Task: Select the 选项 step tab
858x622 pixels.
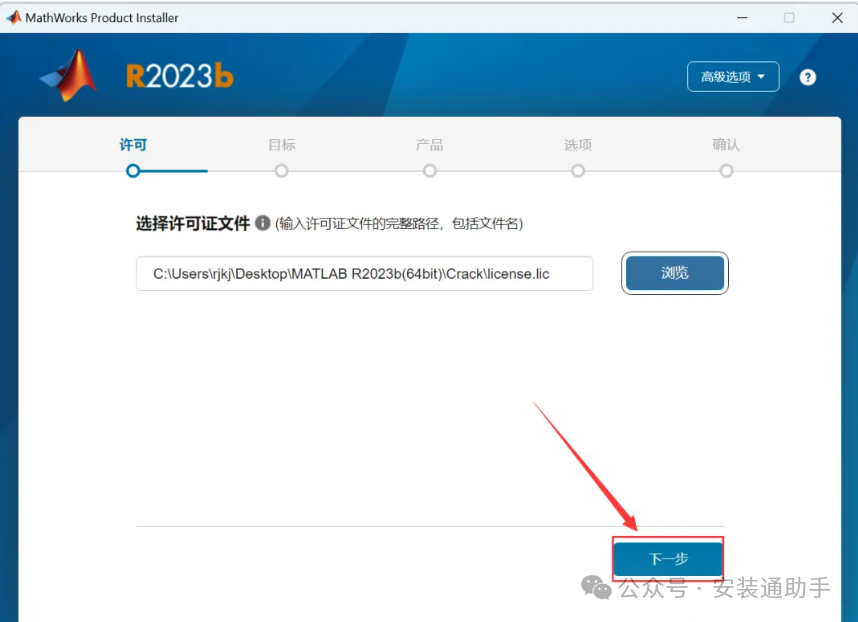Action: 578,144
